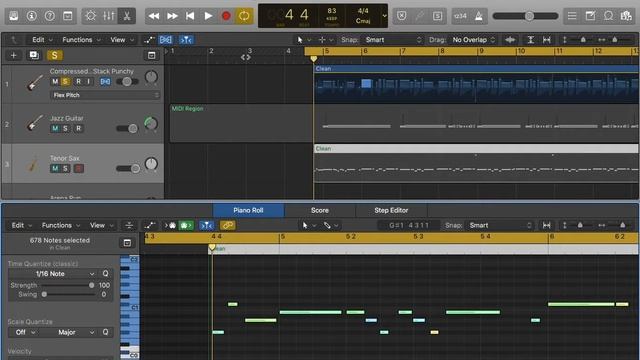Open Drag mode No Overlap dropdown
Viewport: 640px width, 360px height.
click(473, 40)
